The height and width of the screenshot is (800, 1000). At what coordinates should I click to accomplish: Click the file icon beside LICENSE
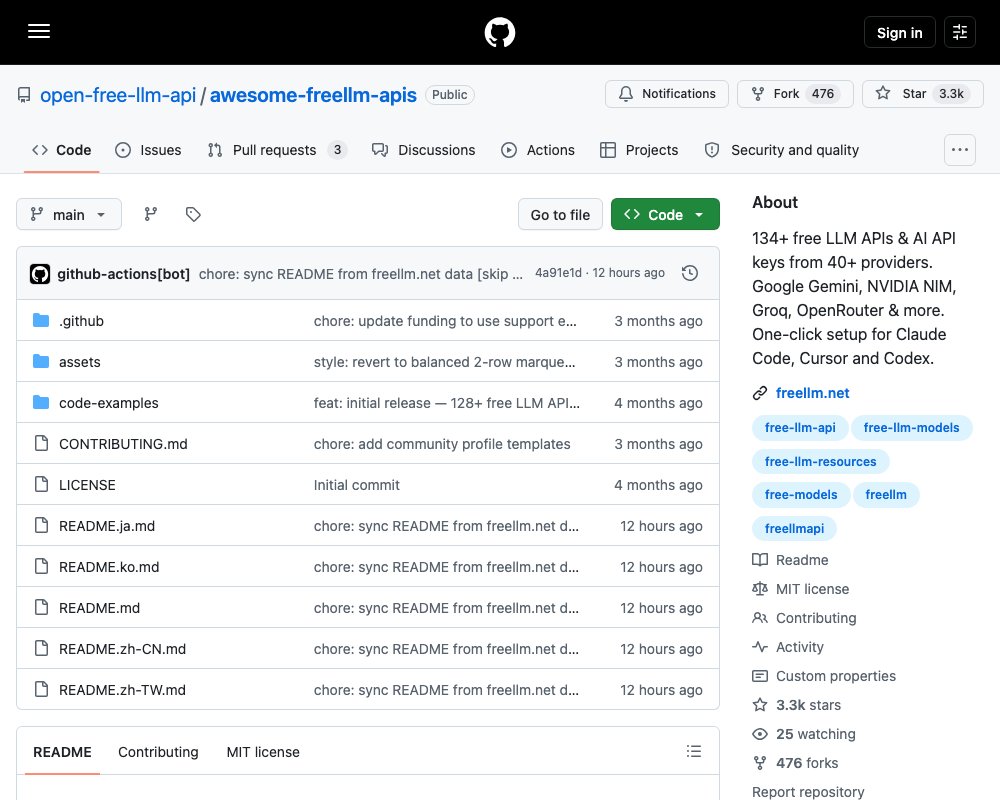41,484
